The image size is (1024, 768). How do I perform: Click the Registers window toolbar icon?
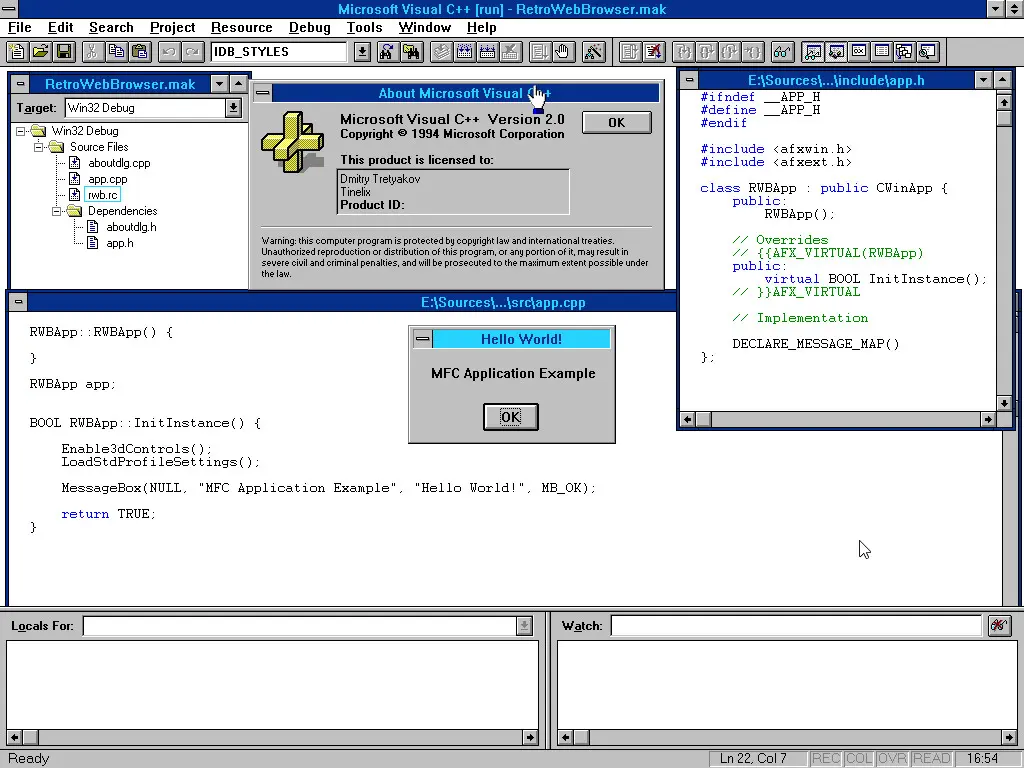coord(859,52)
